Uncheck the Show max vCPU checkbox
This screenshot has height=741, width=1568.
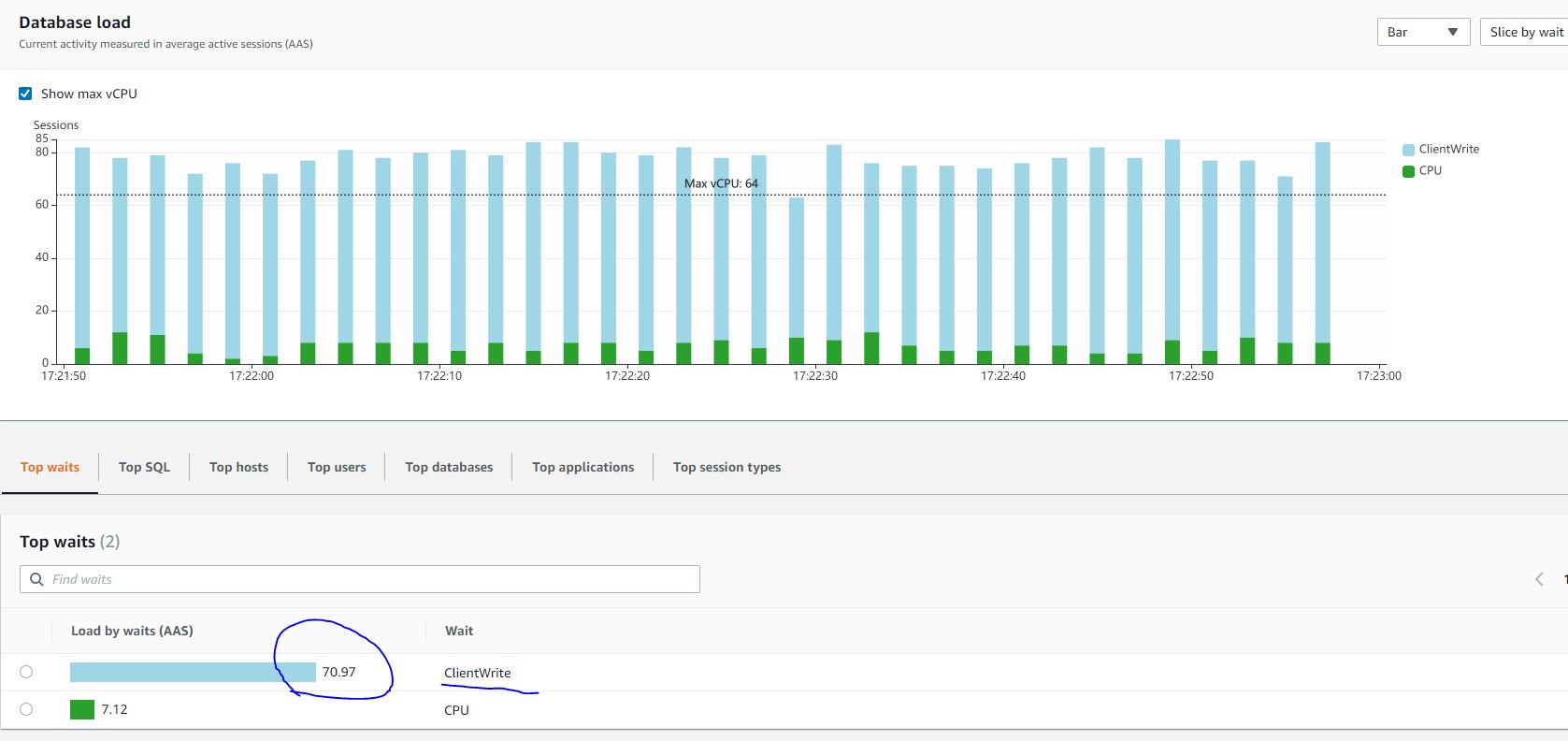tap(25, 94)
